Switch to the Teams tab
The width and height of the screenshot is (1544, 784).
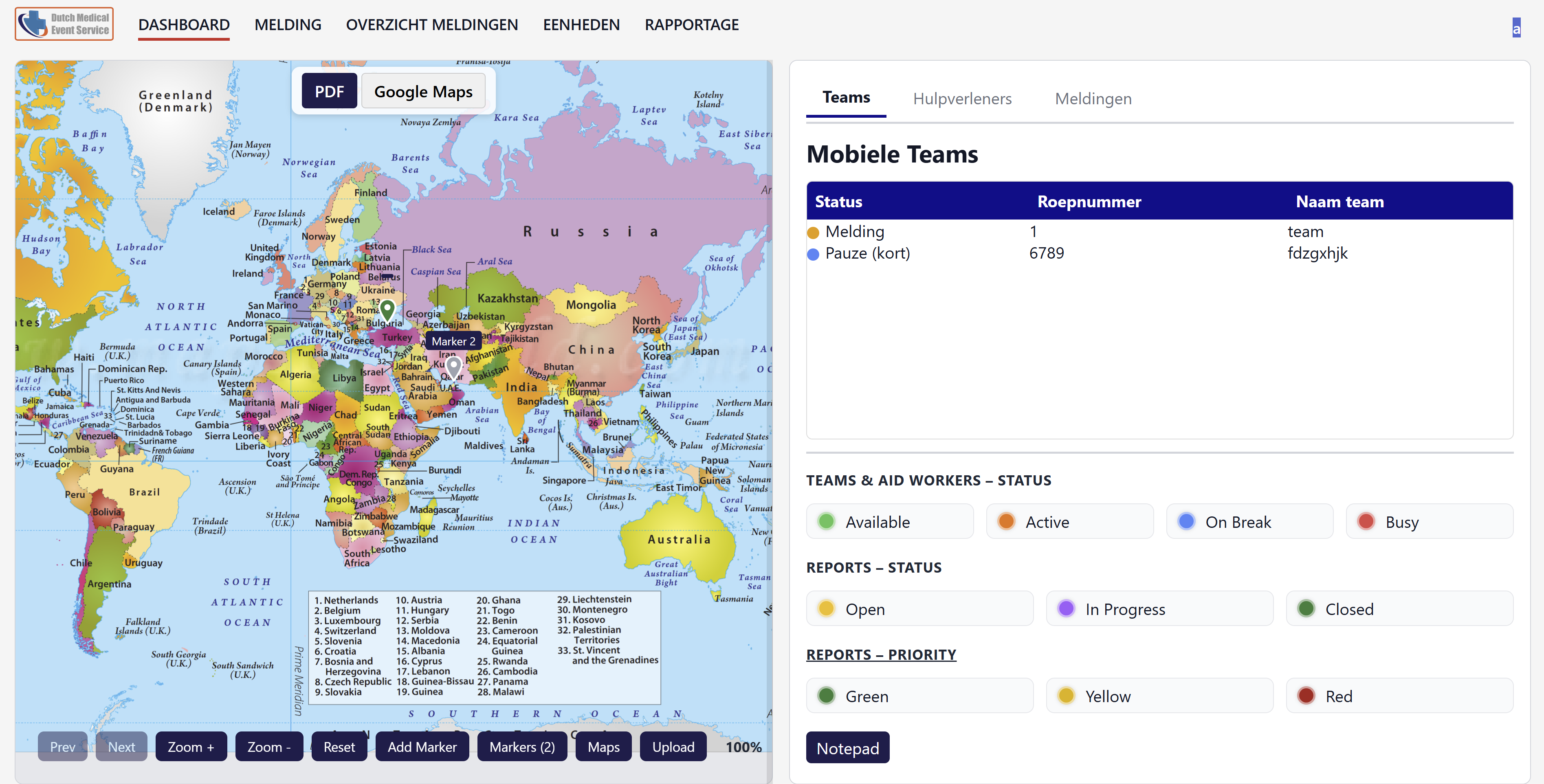click(x=846, y=98)
